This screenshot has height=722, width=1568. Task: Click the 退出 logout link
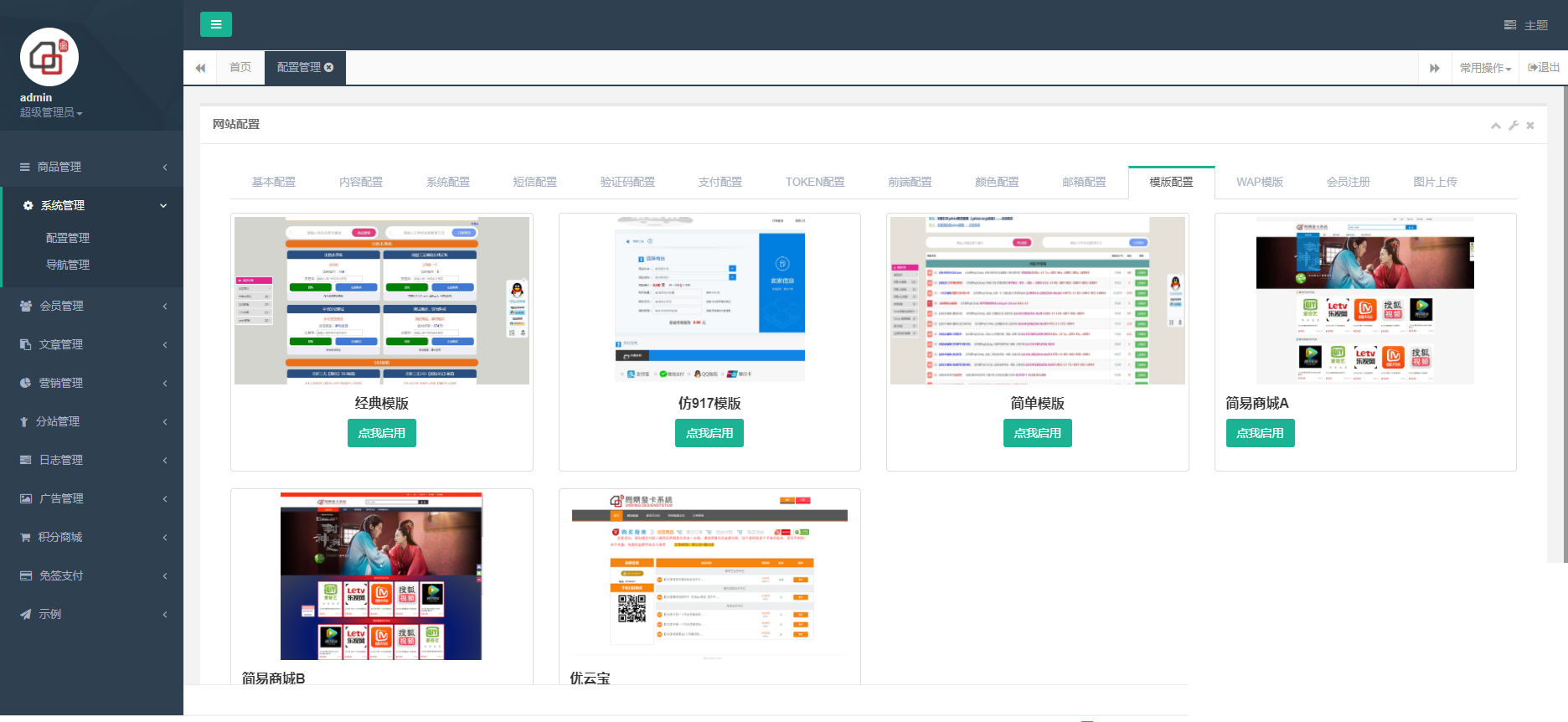pyautogui.click(x=1544, y=67)
